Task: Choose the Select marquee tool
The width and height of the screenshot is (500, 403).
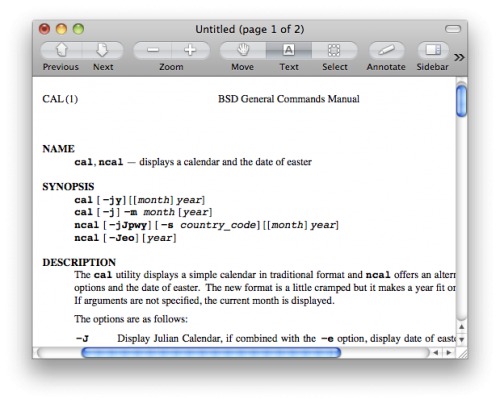Action: coord(334,50)
